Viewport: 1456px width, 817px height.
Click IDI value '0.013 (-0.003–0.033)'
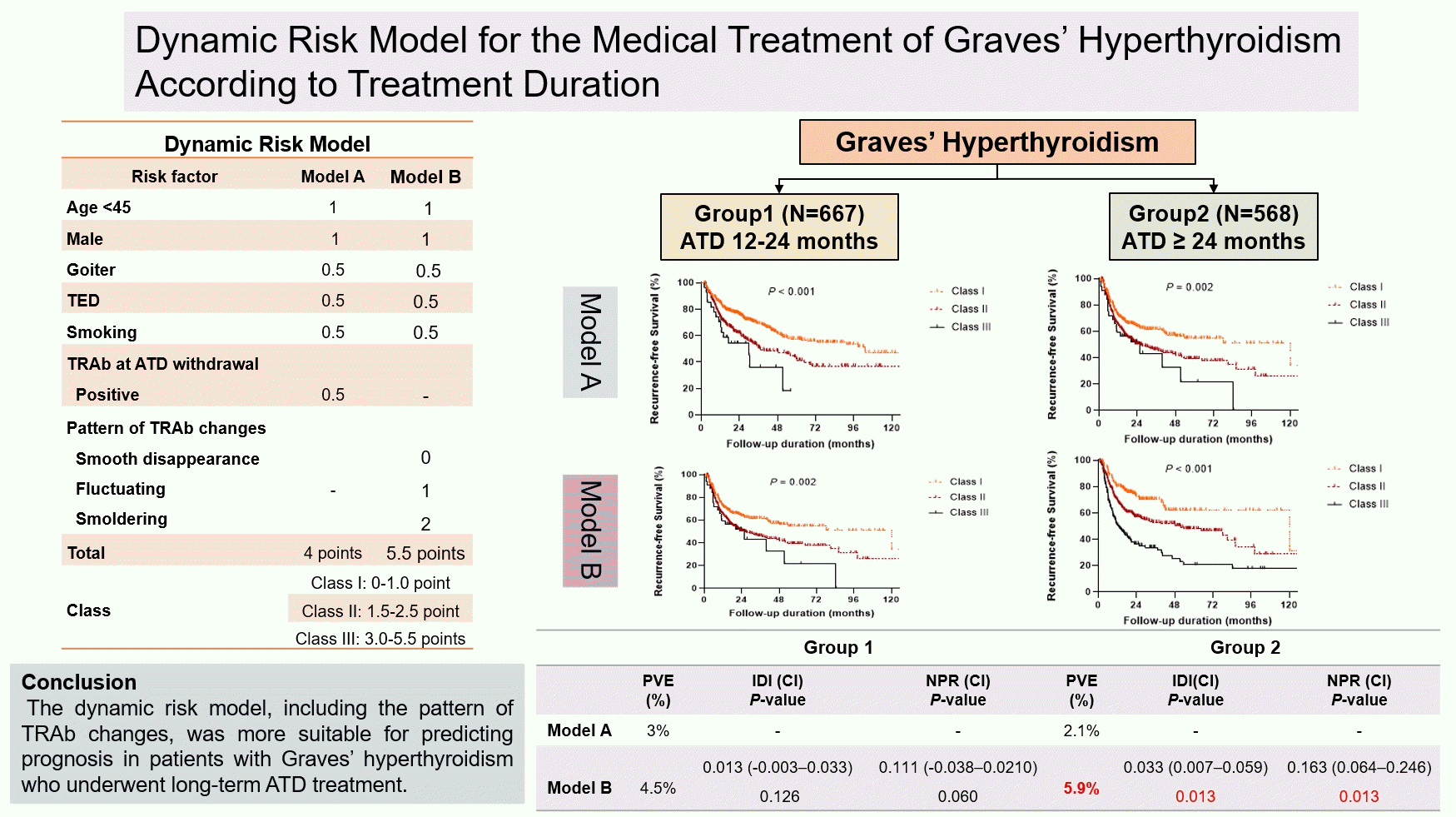coord(778,767)
